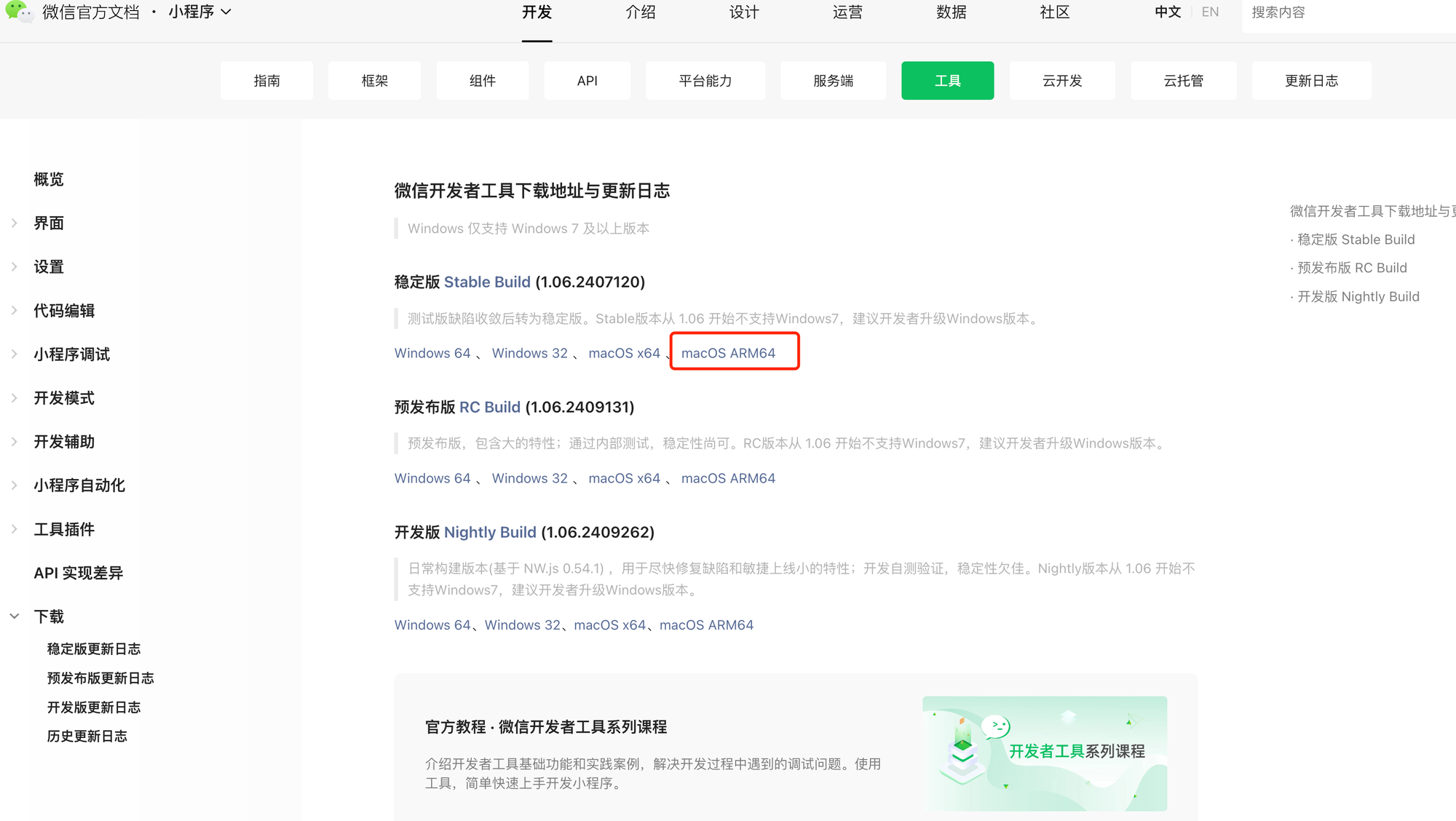Go to the 运营 top navigation tab
Image resolution: width=1456 pixels, height=821 pixels.
(x=847, y=12)
